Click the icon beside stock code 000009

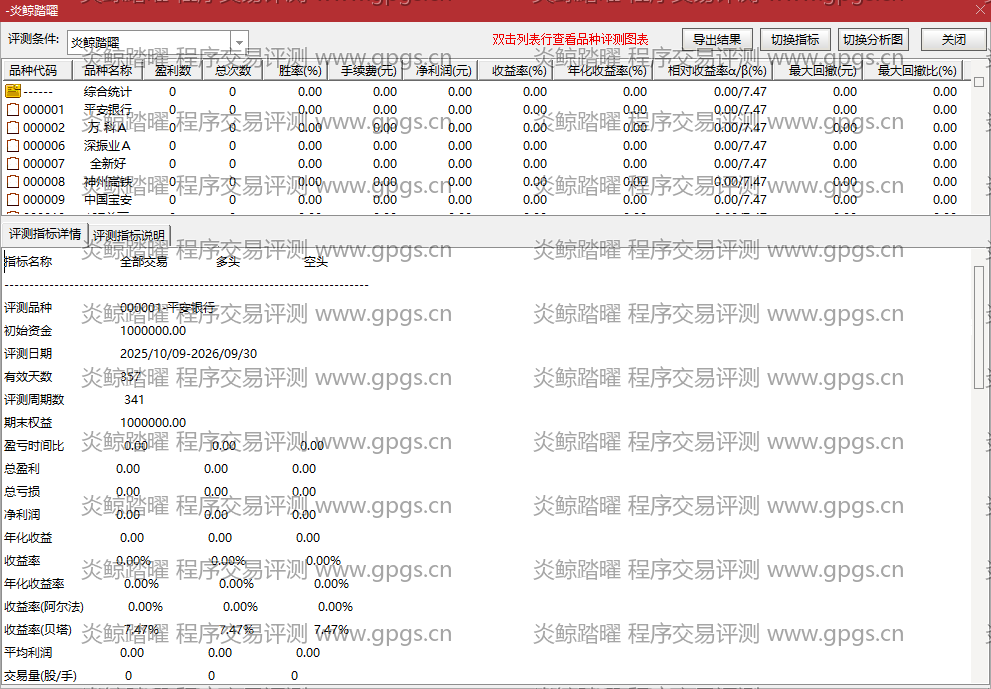pos(13,200)
